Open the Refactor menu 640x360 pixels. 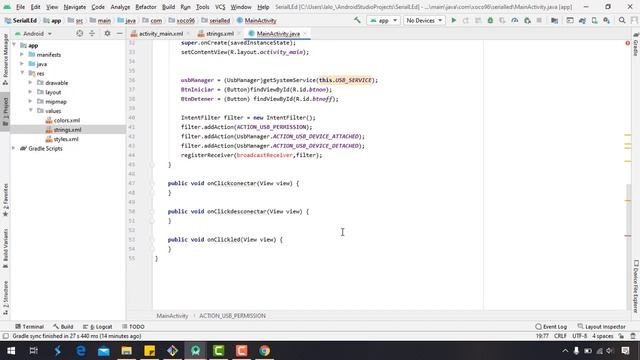point(146,7)
